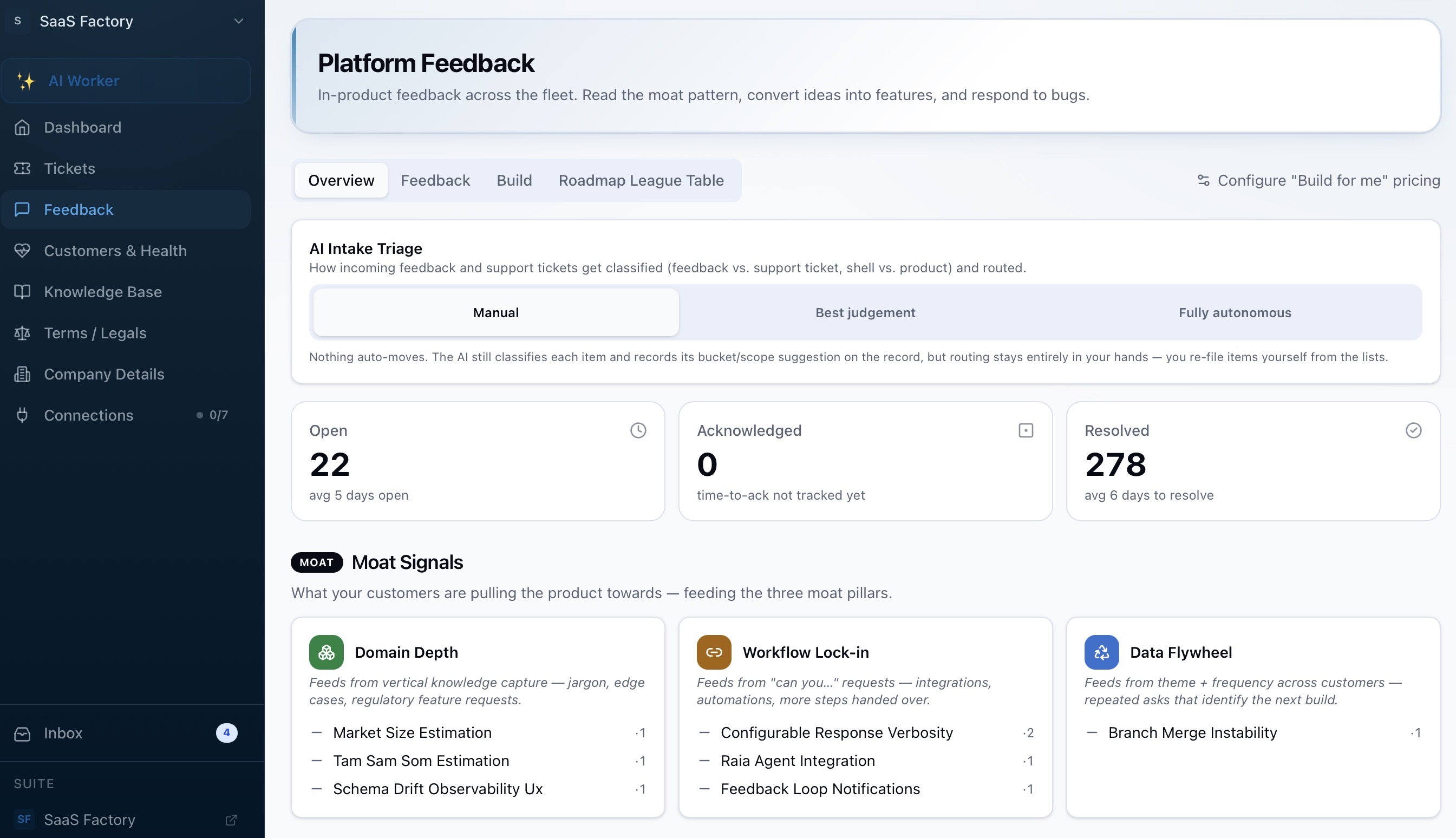
Task: Click the Connections plug icon
Action: pos(22,415)
